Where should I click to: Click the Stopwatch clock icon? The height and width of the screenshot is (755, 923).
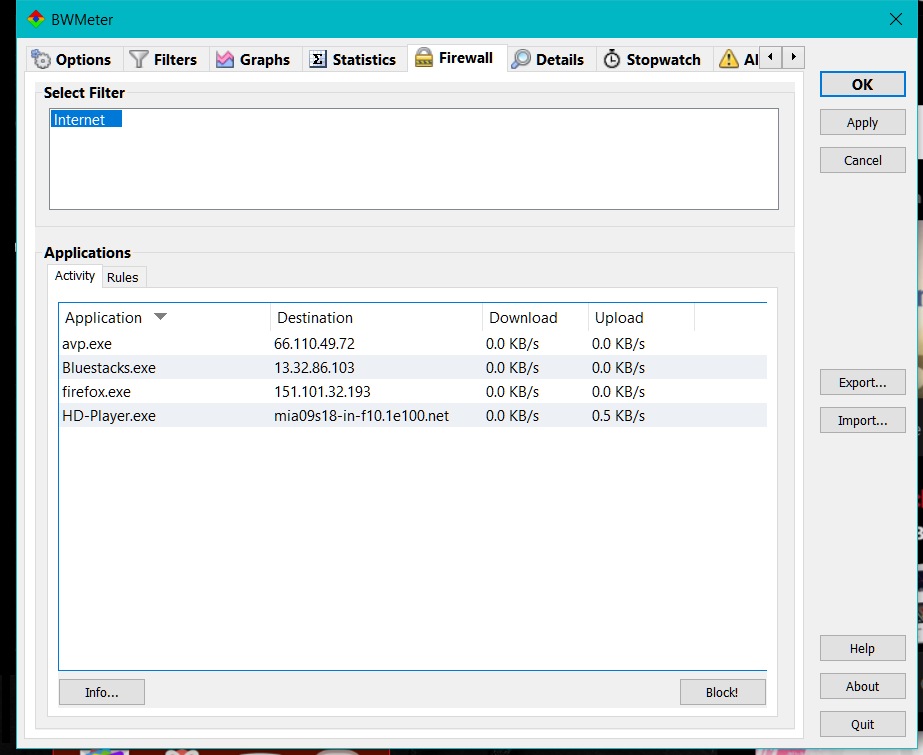click(612, 59)
